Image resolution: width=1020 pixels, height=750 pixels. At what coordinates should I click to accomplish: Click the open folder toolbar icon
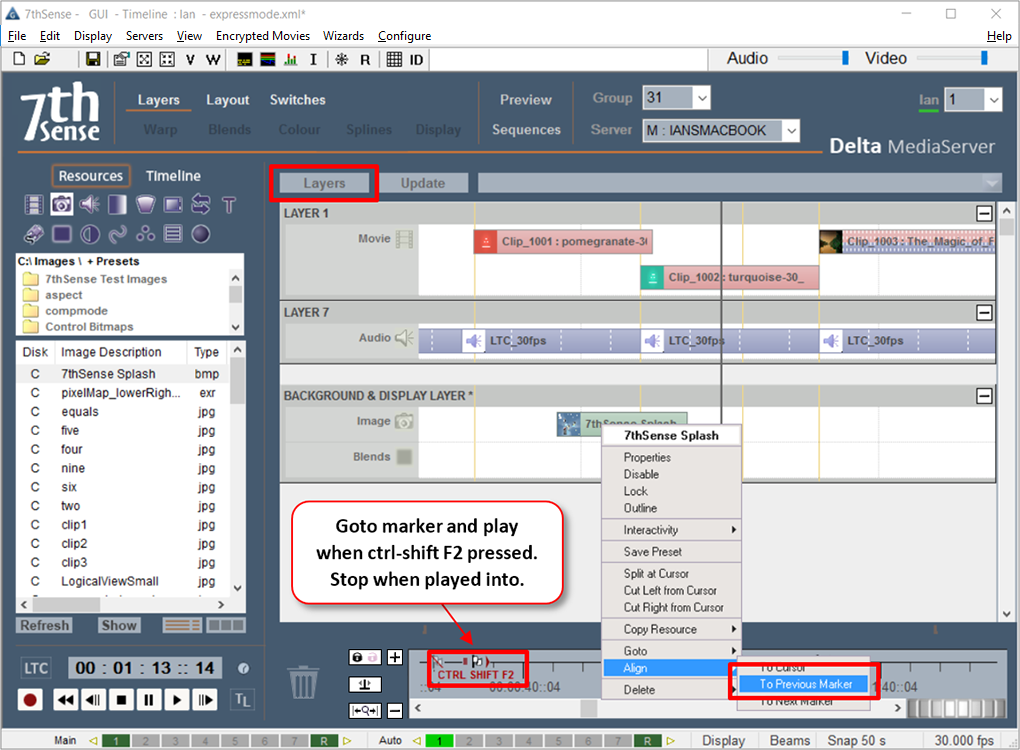[42, 59]
